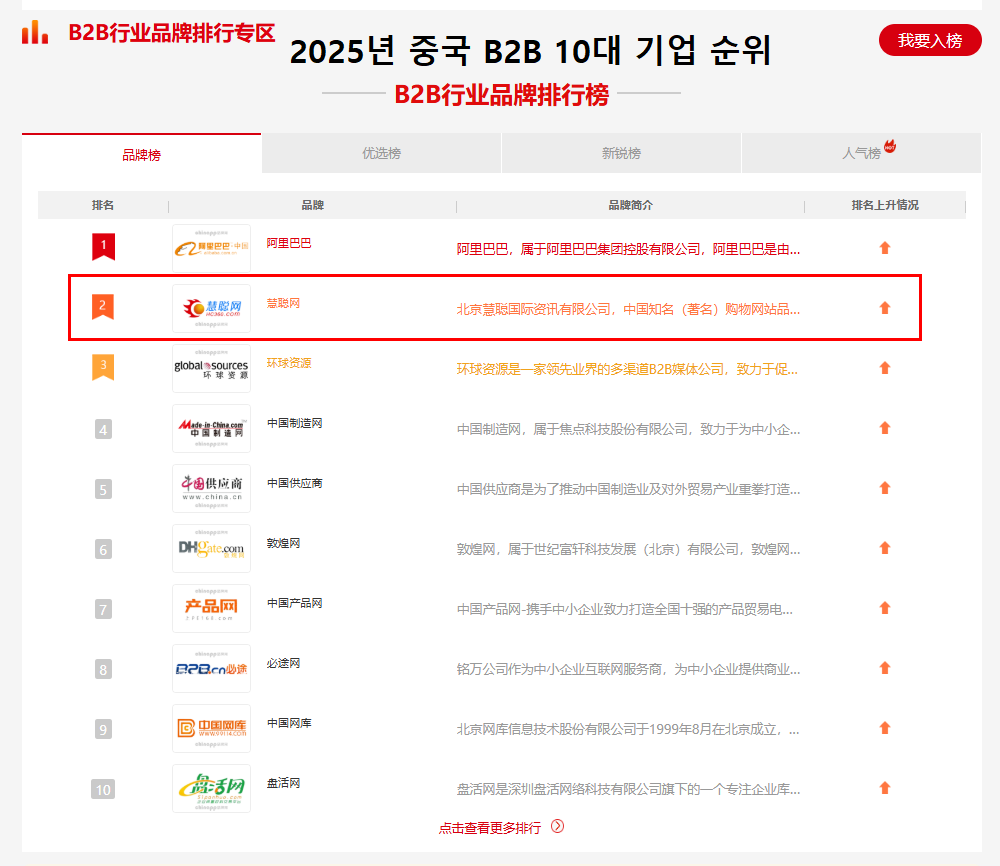Click the description starting 盘活网是深圳盘活网络
Image resolution: width=1000 pixels, height=866 pixels.
pos(628,789)
